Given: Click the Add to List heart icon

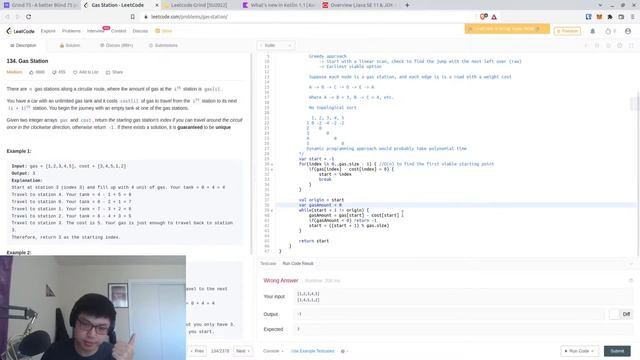Looking at the screenshot, I should [75, 72].
